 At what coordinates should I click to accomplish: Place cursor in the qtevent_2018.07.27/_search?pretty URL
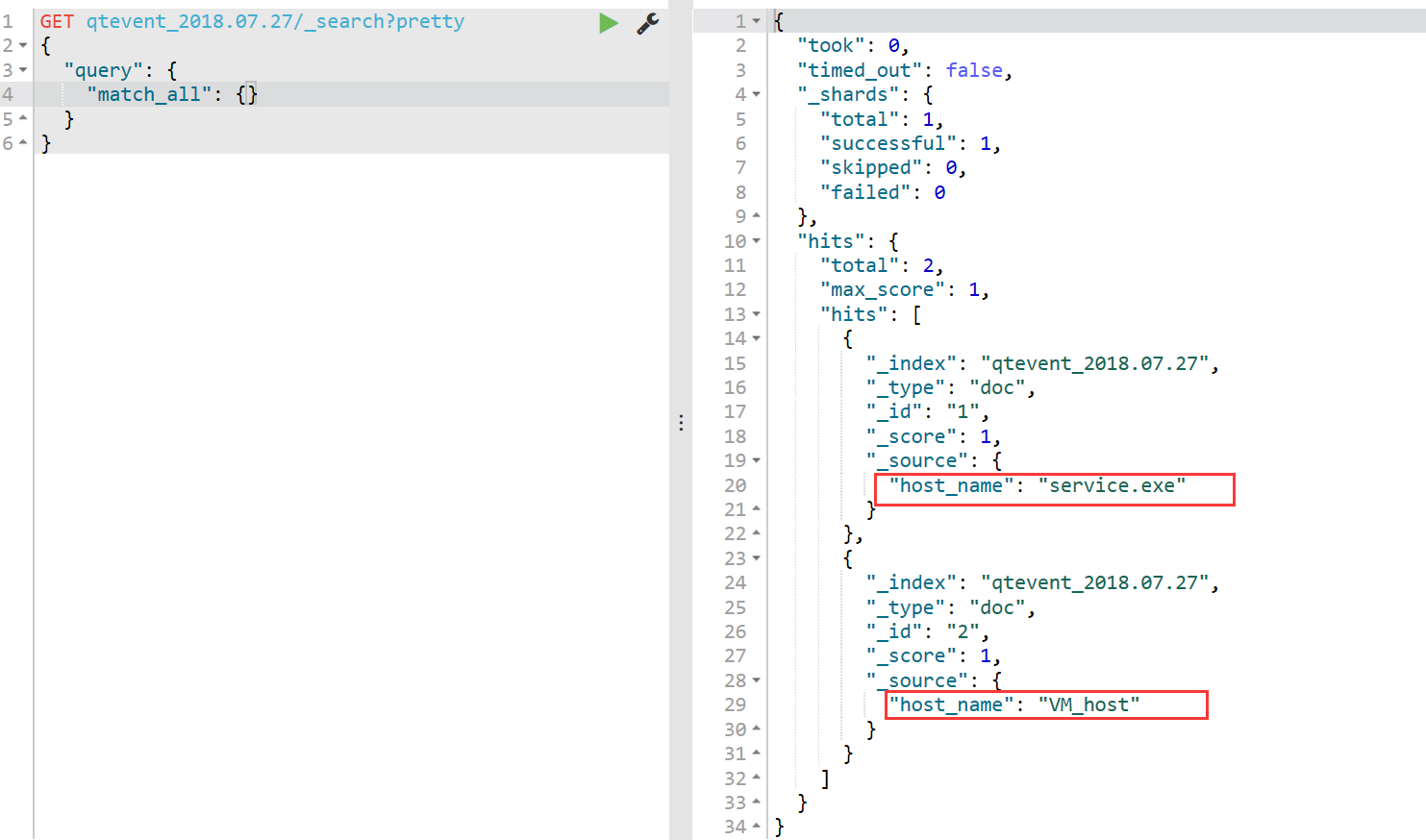point(275,21)
